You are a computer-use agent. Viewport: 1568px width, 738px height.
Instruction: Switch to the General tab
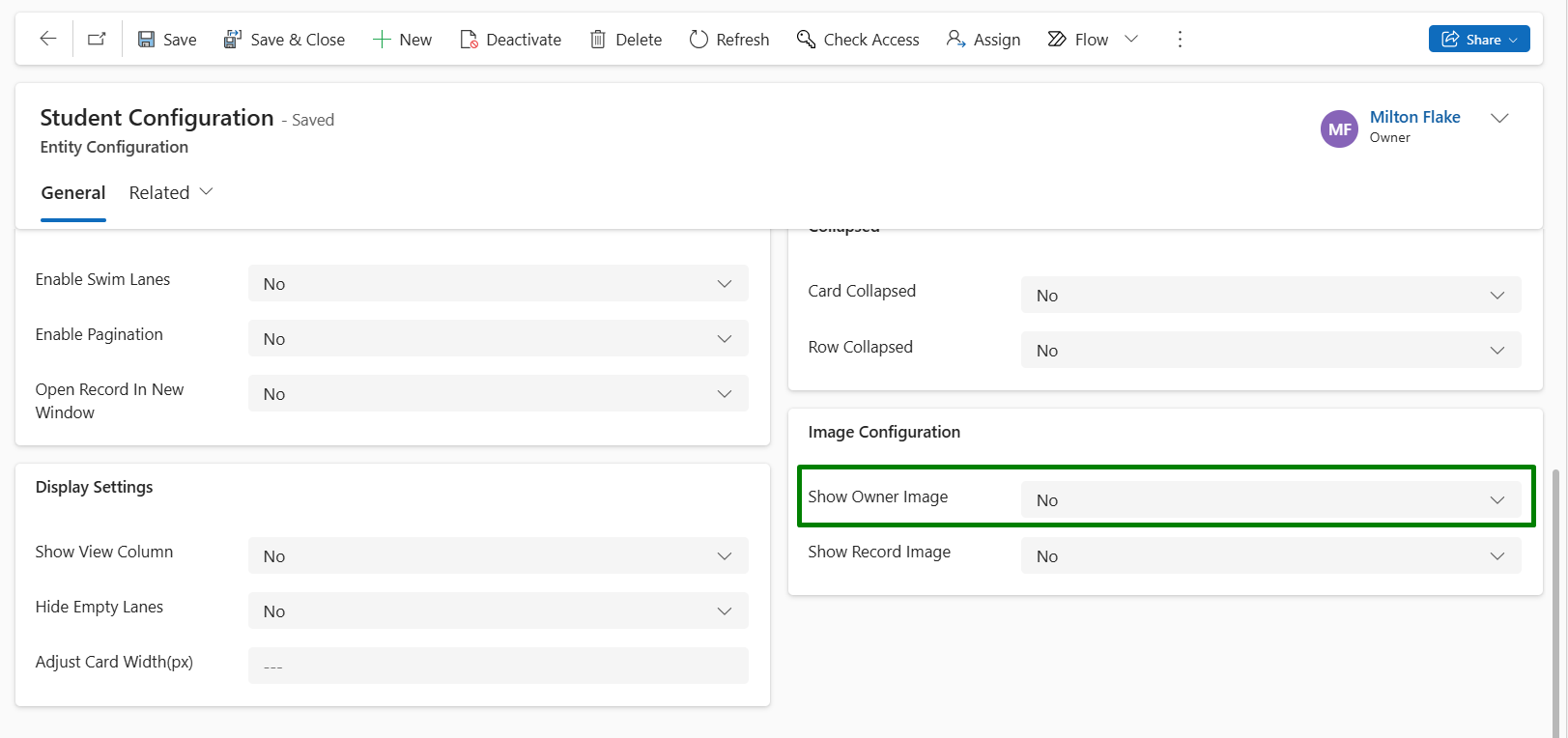pos(73,193)
